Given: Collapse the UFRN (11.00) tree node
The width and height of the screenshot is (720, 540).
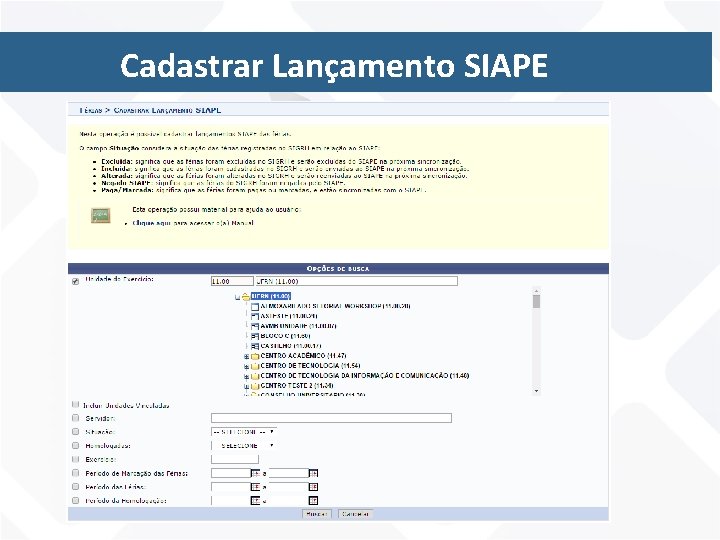Looking at the screenshot, I should point(237,297).
